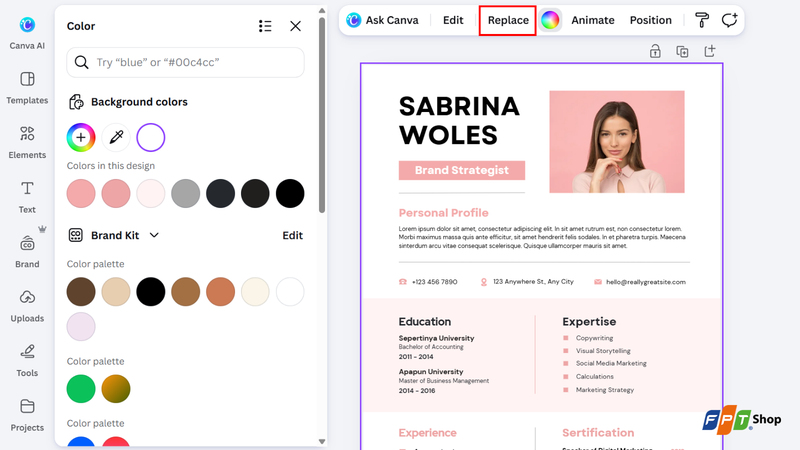800x450 pixels.
Task: Click the add comment icon
Action: [x=730, y=20]
